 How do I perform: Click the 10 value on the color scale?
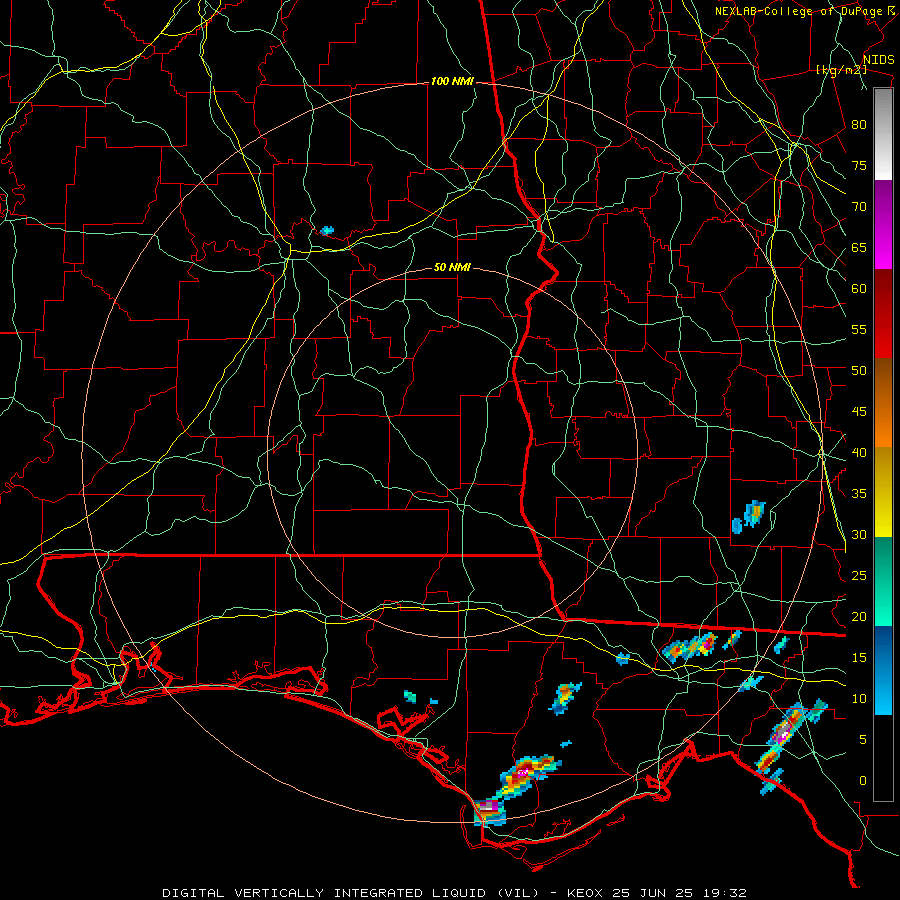click(x=859, y=699)
